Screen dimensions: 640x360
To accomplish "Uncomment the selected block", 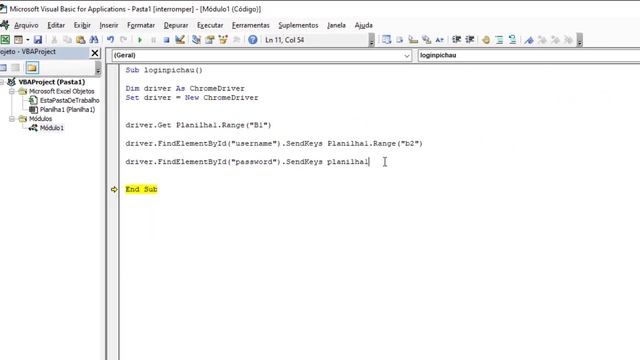I will [512, 40].
